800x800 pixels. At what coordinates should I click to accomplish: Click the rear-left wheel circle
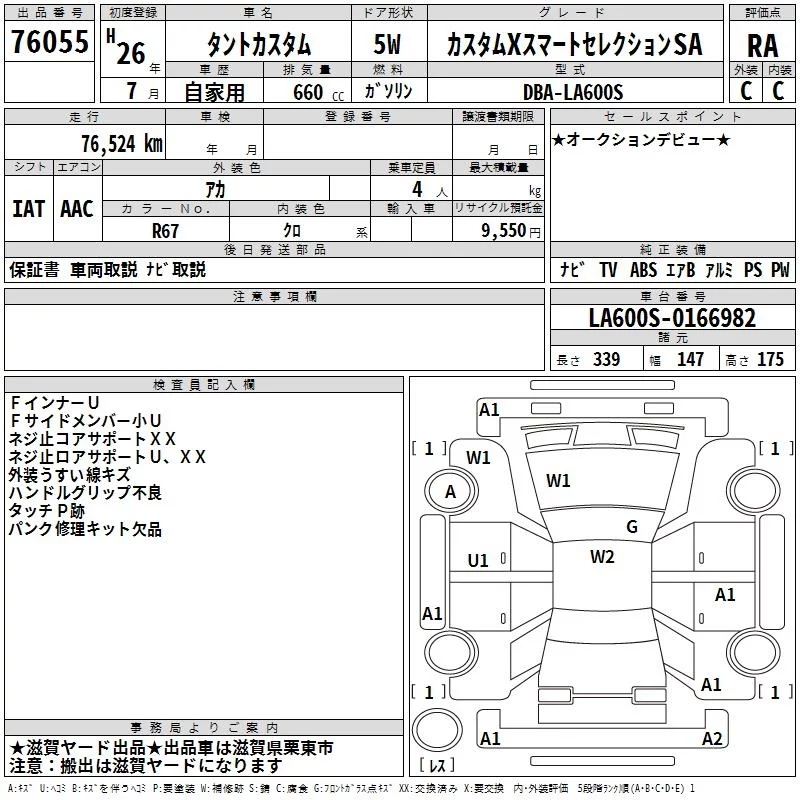451,652
